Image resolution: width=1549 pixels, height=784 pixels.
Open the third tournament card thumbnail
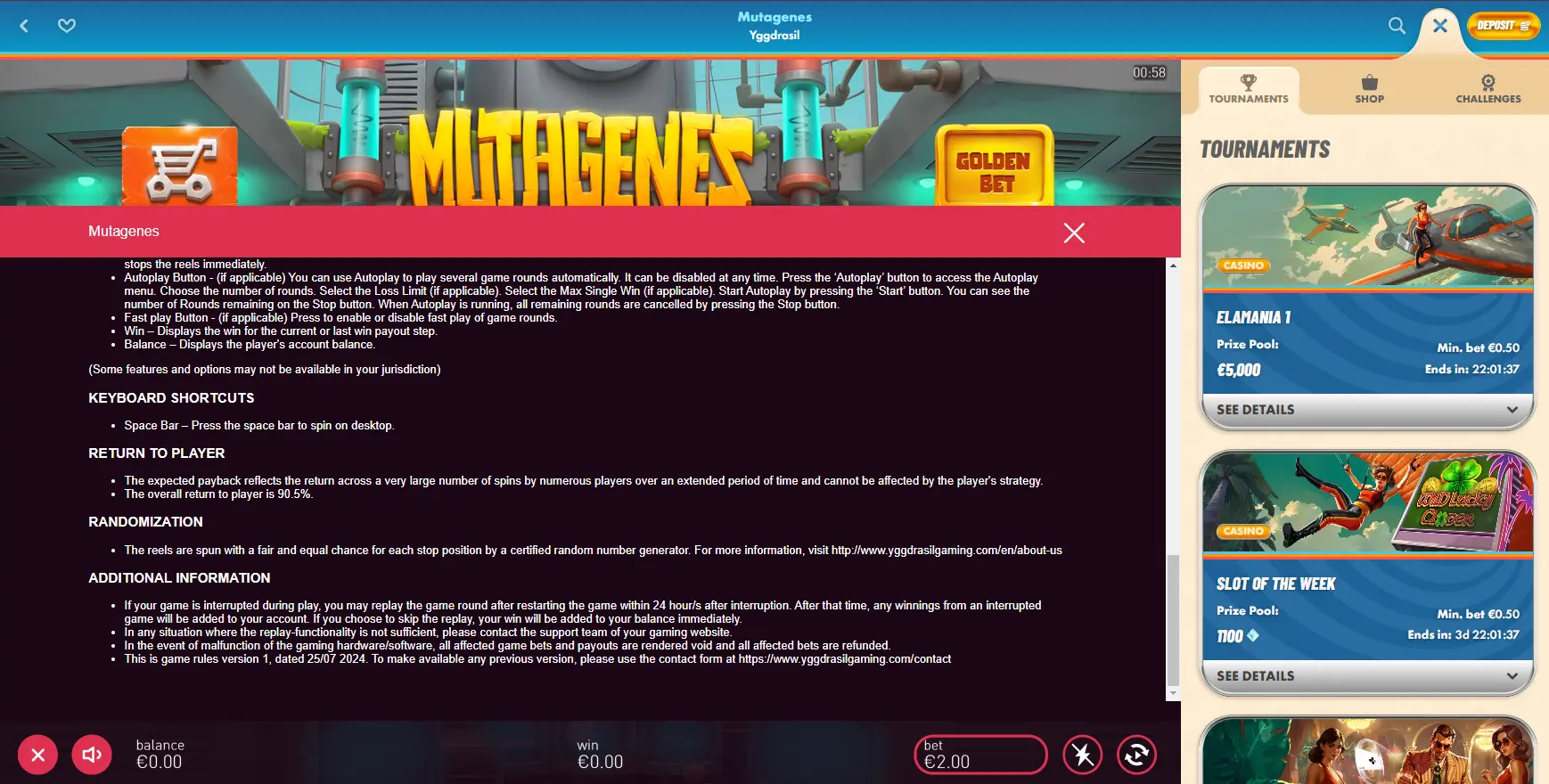click(x=1367, y=751)
